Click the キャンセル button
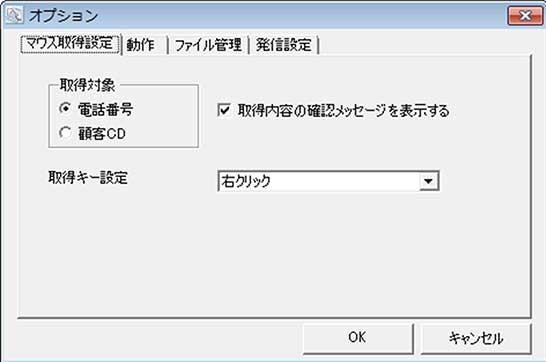Viewport: 546px width, 362px height. pyautogui.click(x=476, y=338)
